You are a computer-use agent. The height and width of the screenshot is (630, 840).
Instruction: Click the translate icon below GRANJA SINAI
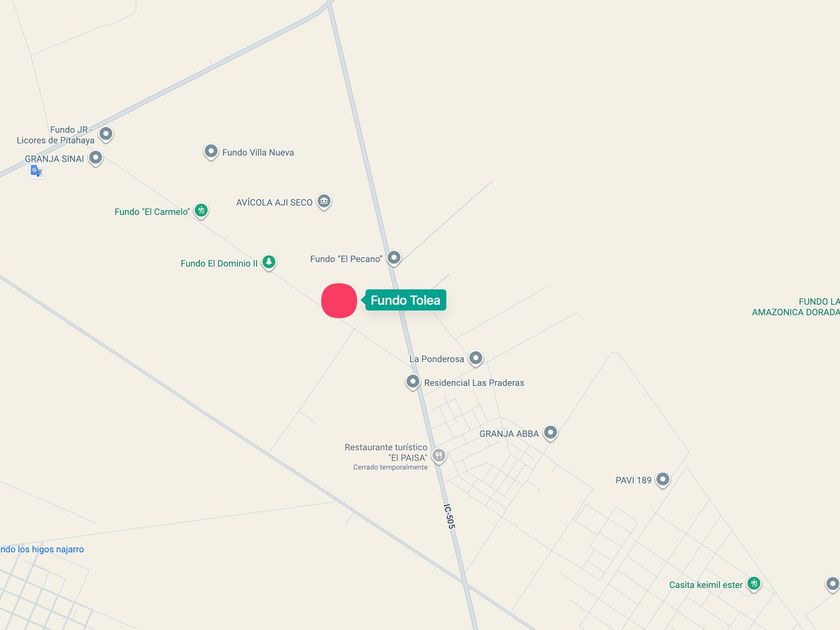[x=36, y=171]
